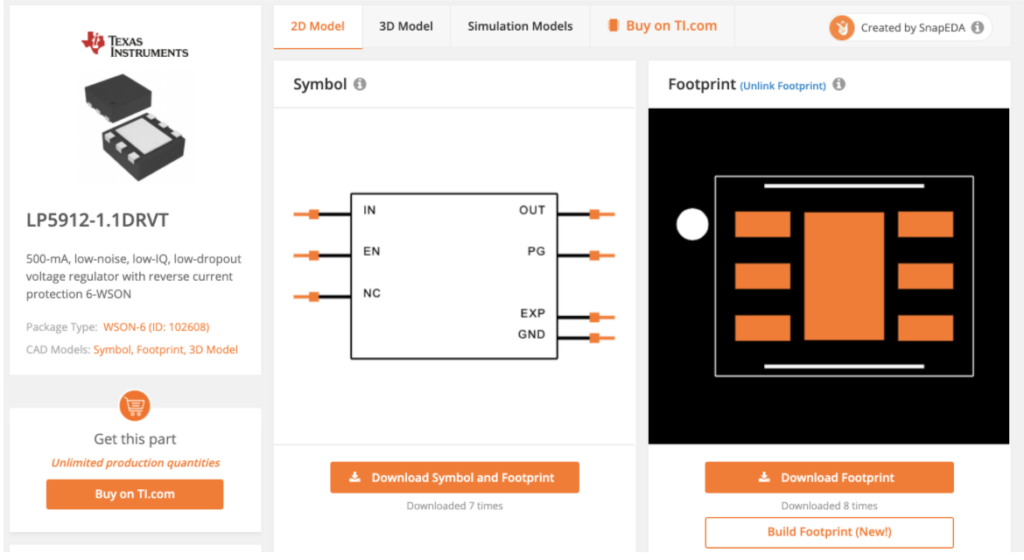Click the orange shopping cart icon
Screen dimensions: 1024x560
click(135, 406)
